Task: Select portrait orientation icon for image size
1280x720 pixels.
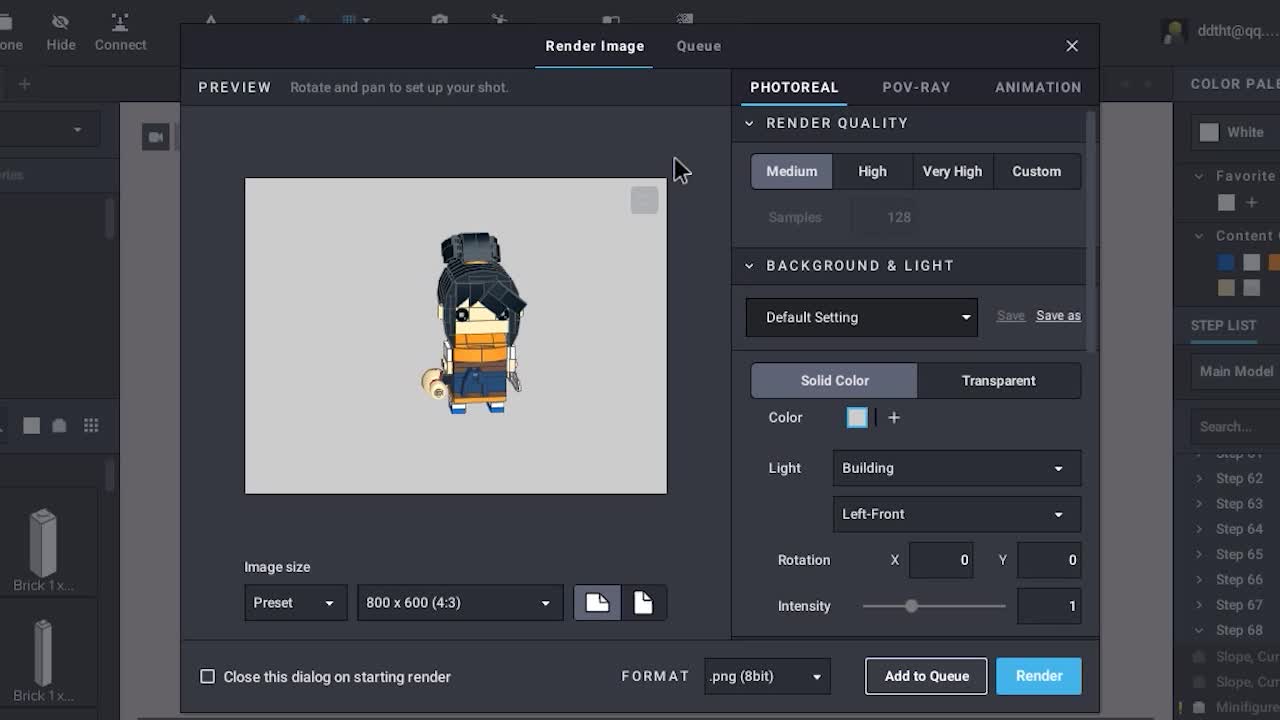Action: (643, 603)
